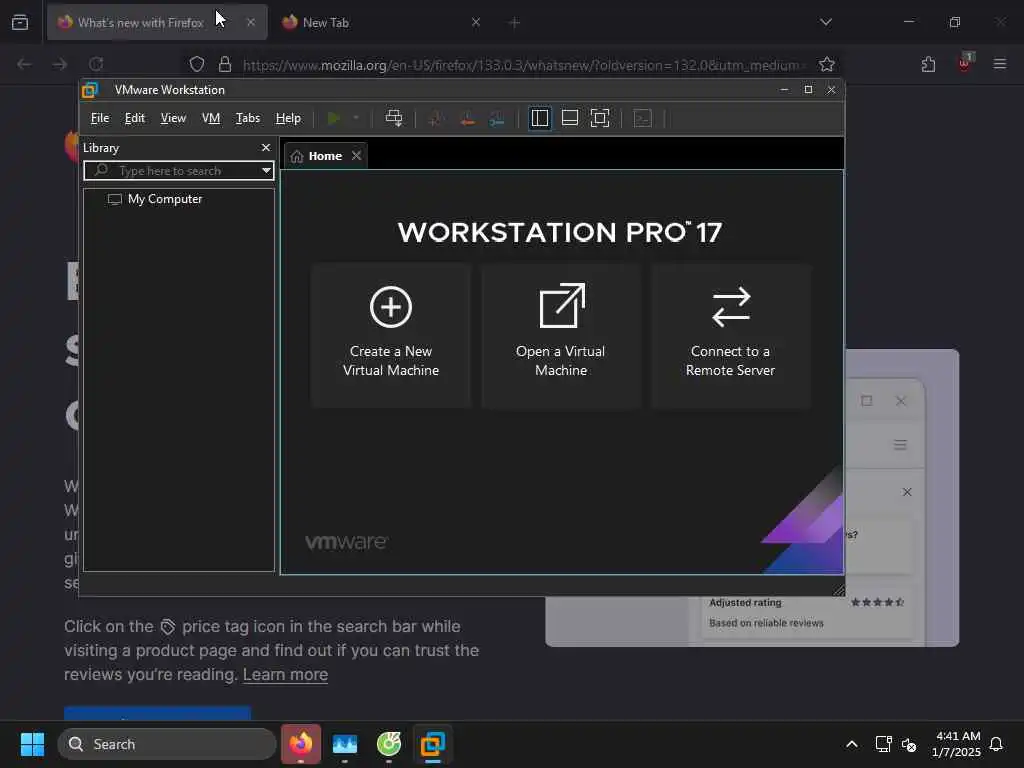Click the VMware Workstation title bar icon
Viewport: 1024px width, 768px height.
[x=90, y=89]
